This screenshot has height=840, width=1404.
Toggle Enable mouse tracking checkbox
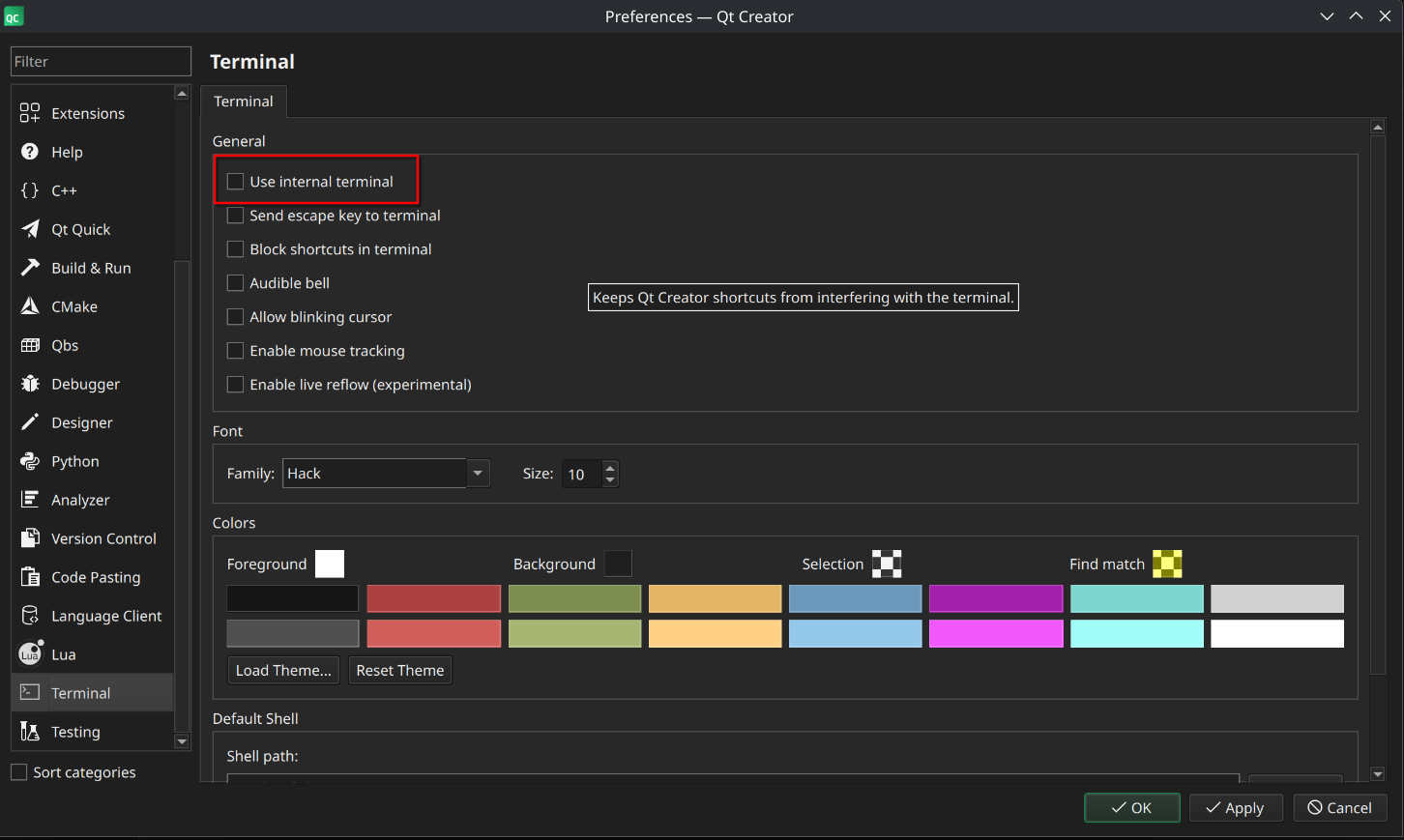[235, 351]
